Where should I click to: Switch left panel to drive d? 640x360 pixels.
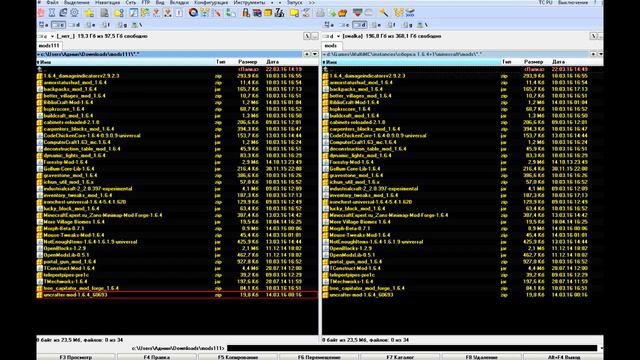pyautogui.click(x=74, y=25)
